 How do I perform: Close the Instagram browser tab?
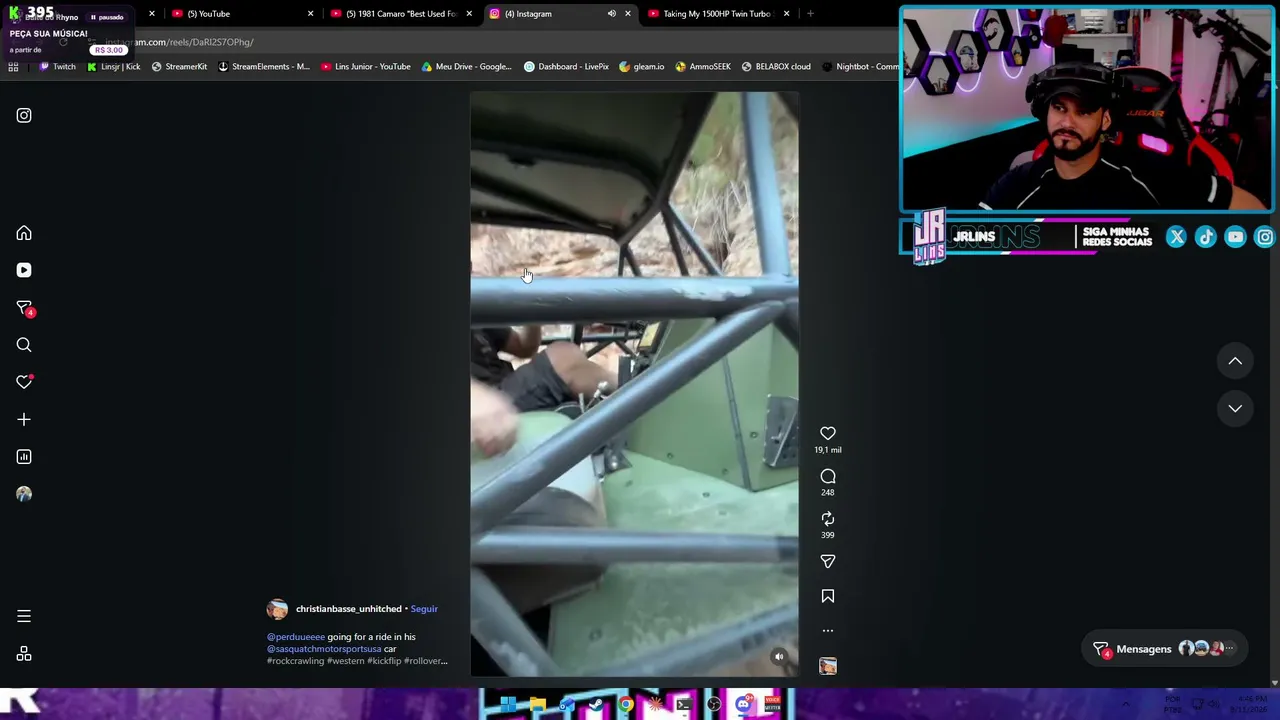[x=628, y=14]
